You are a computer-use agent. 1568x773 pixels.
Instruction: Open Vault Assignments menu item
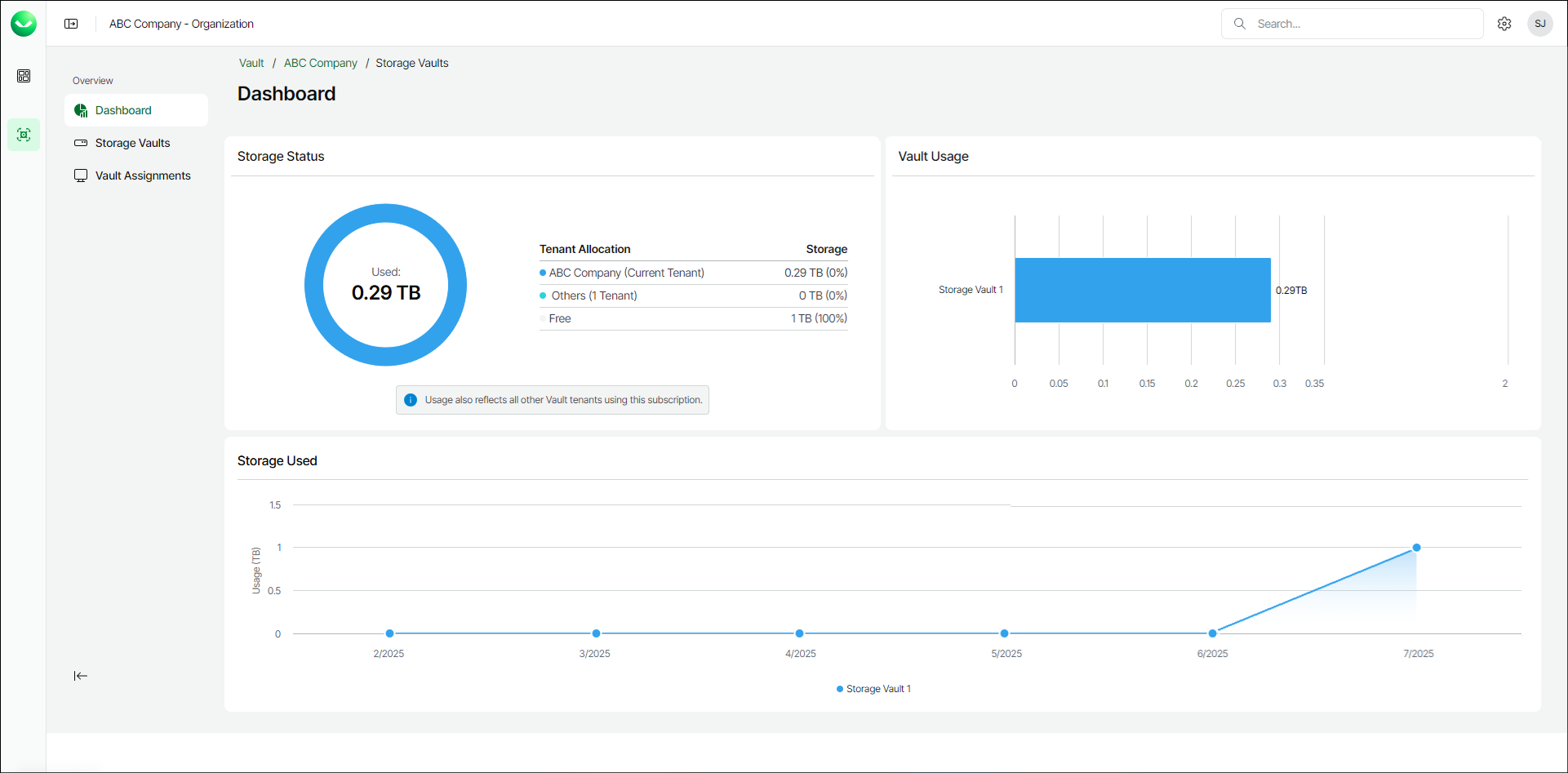pos(143,175)
